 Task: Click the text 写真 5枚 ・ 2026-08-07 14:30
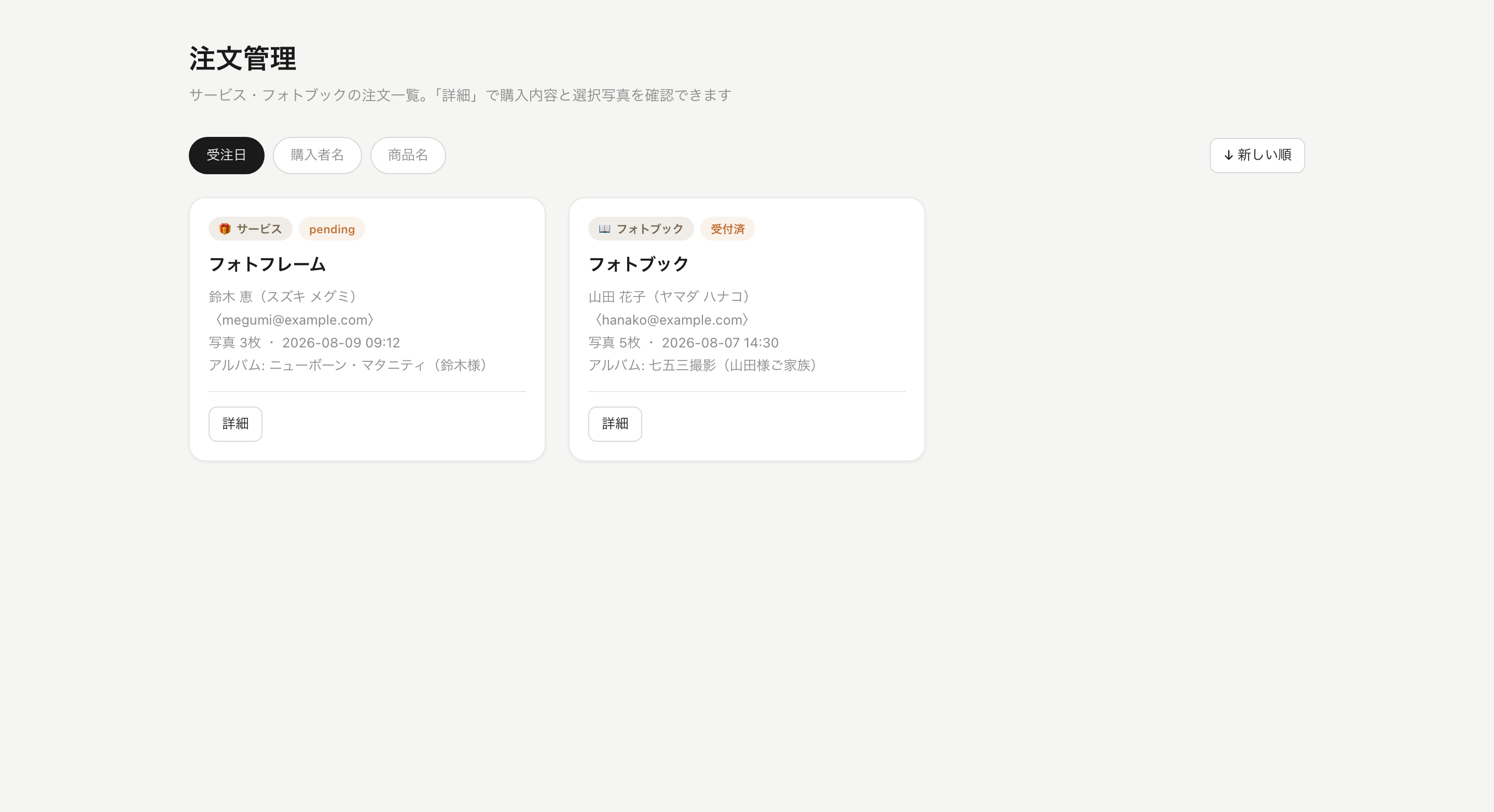[684, 343]
